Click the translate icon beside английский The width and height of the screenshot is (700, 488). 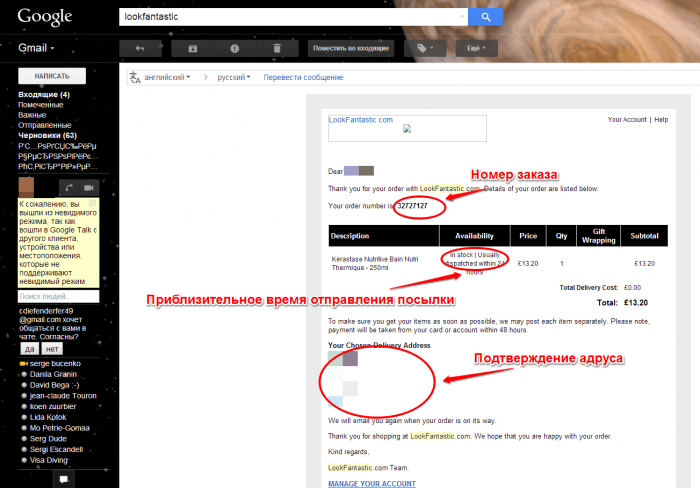point(135,78)
